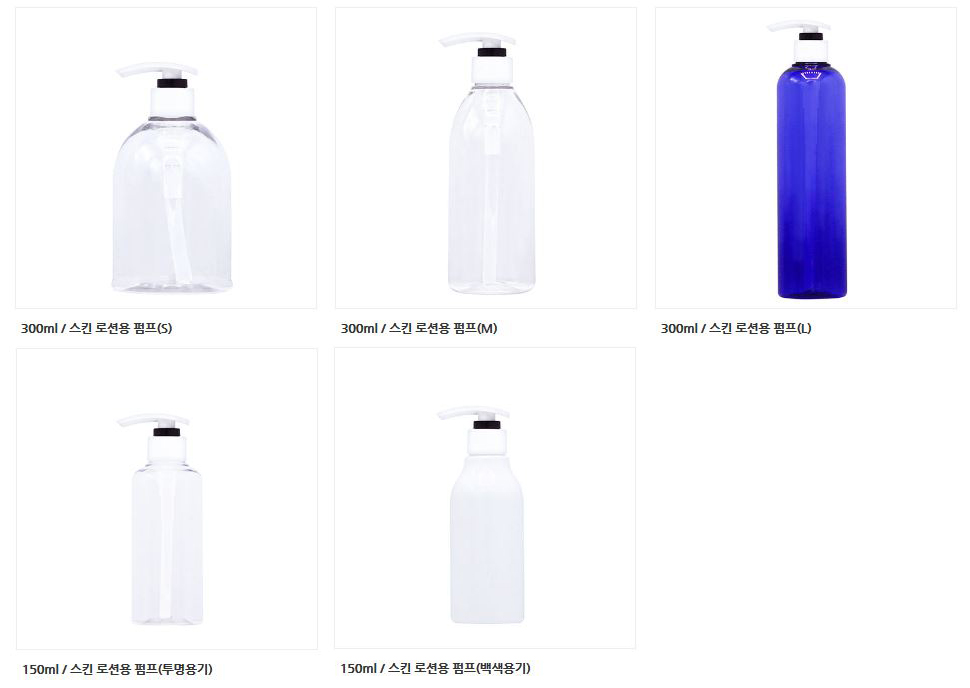Click the '300ml / 스킨 로션용 펌프(L)' title
The width and height of the screenshot is (970, 688).
pos(736,329)
